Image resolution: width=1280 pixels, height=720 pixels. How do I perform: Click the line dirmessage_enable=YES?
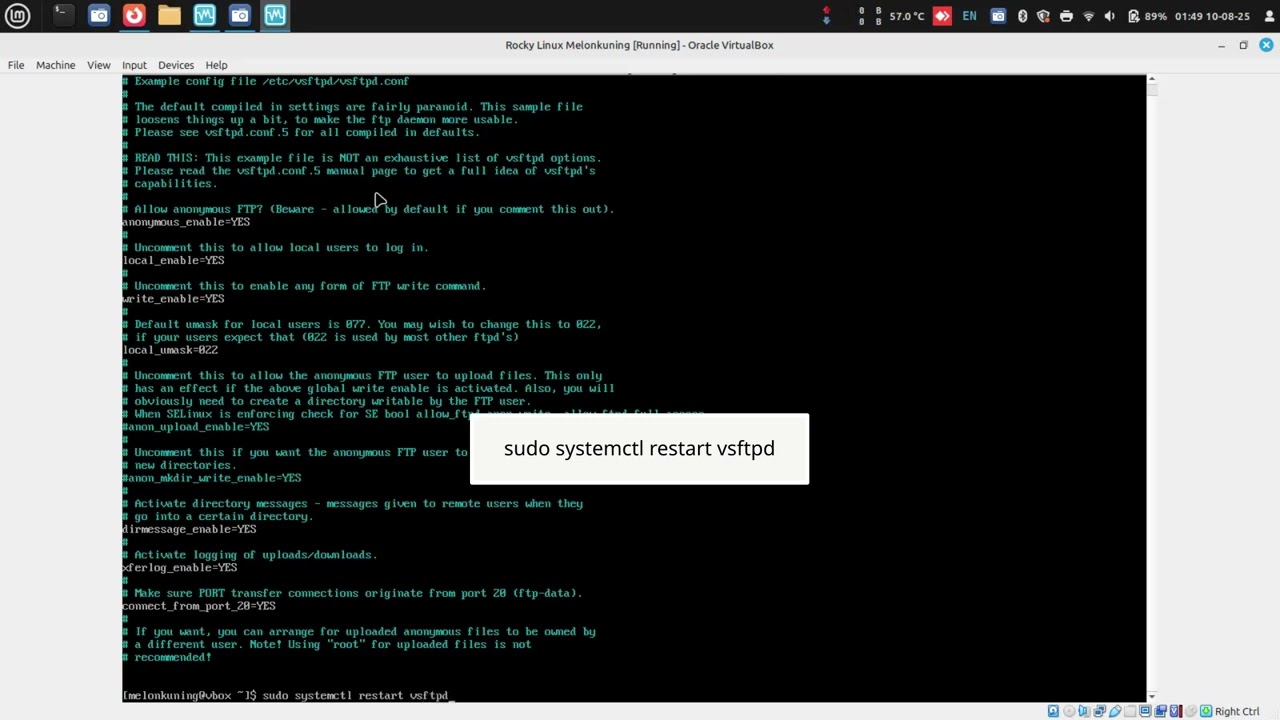[x=189, y=529]
